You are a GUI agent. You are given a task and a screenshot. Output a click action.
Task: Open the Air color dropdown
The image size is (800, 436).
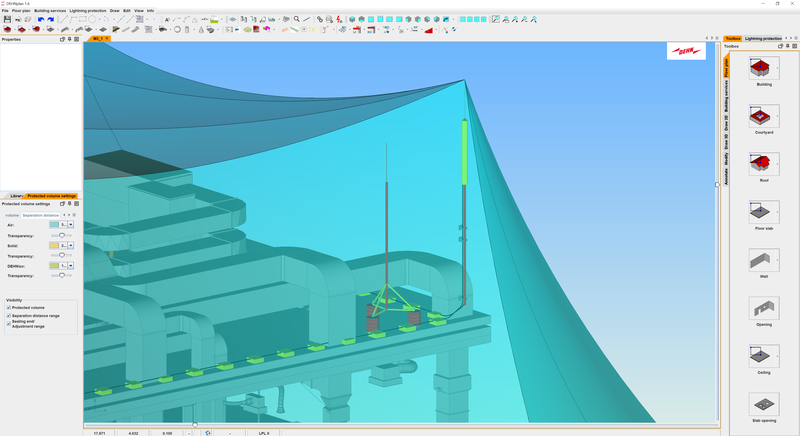tap(71, 225)
